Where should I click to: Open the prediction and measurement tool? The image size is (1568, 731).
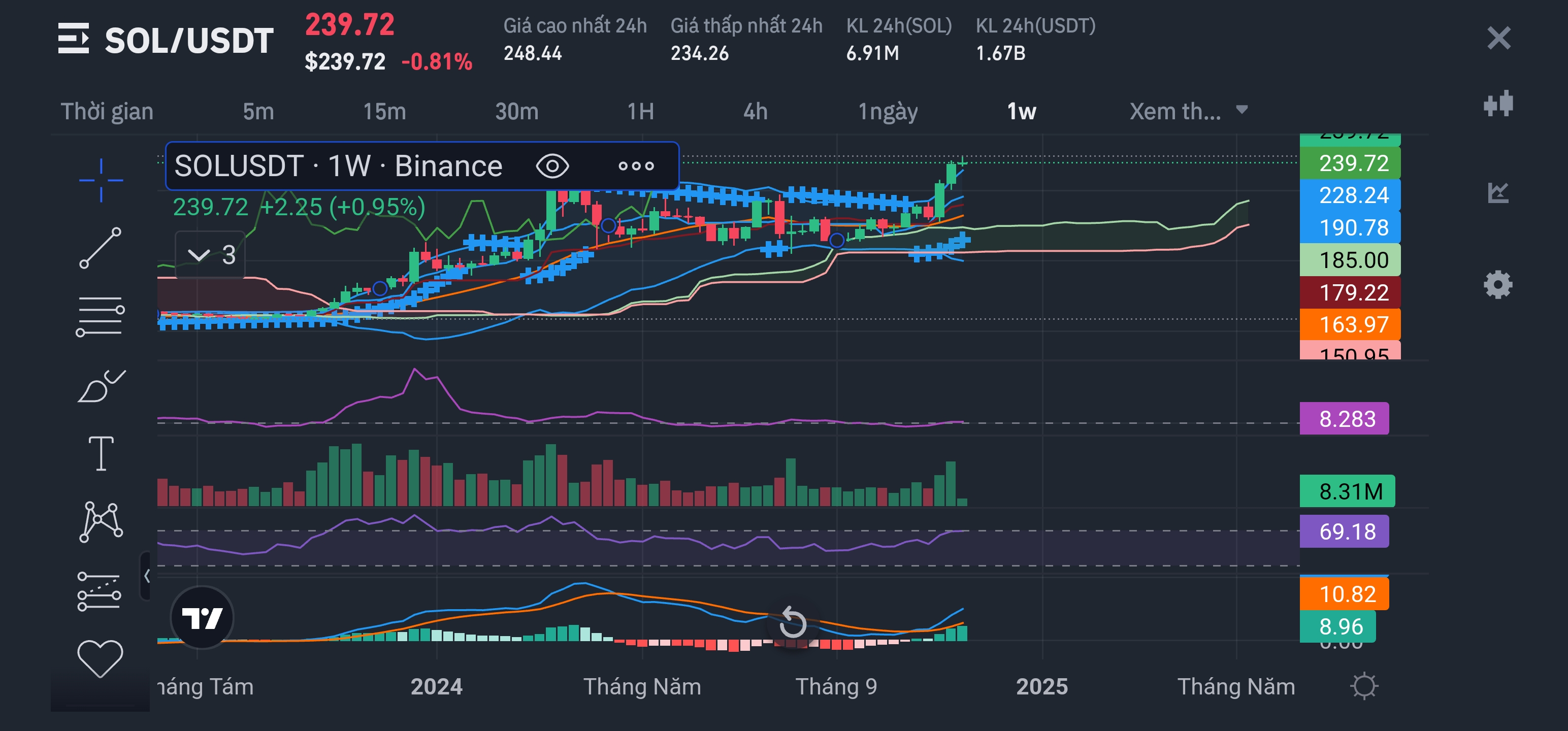coord(99,591)
